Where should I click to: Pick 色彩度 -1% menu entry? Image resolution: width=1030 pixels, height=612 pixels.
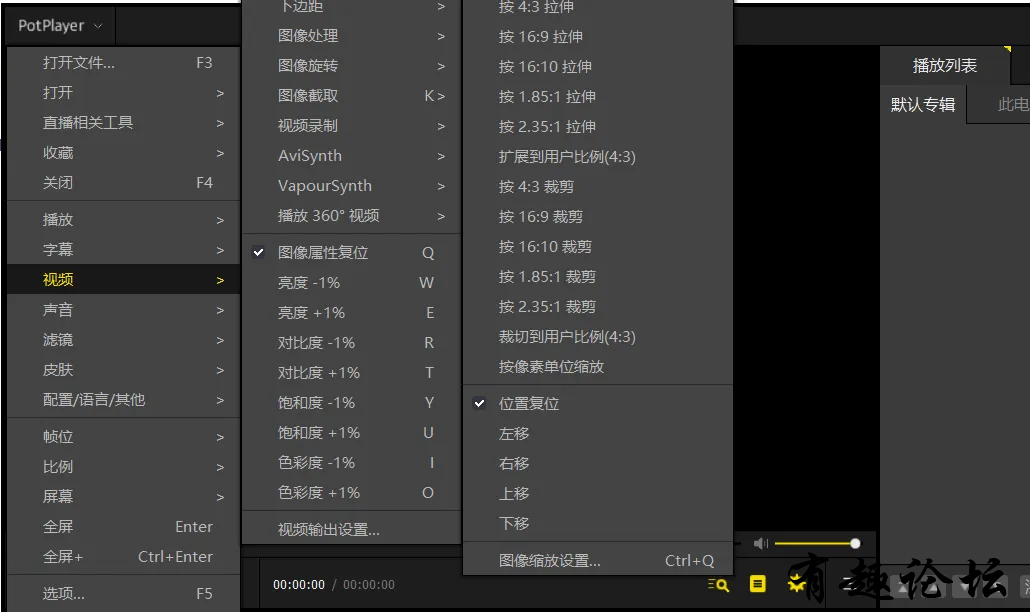tap(351, 462)
